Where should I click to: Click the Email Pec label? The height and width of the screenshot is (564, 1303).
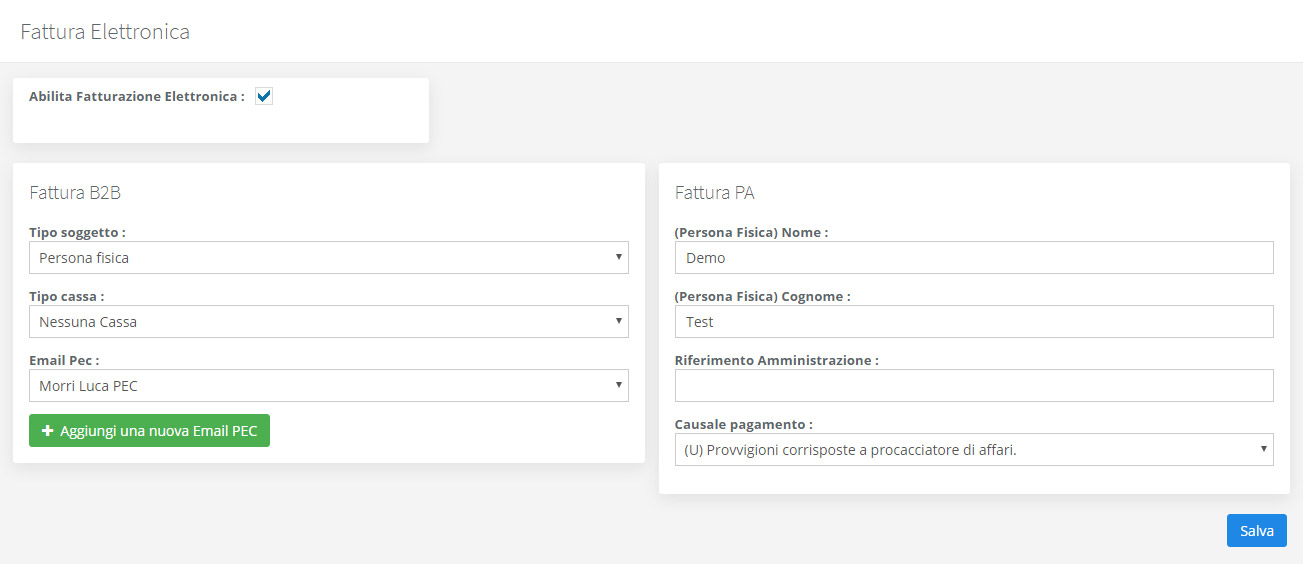(x=64, y=360)
